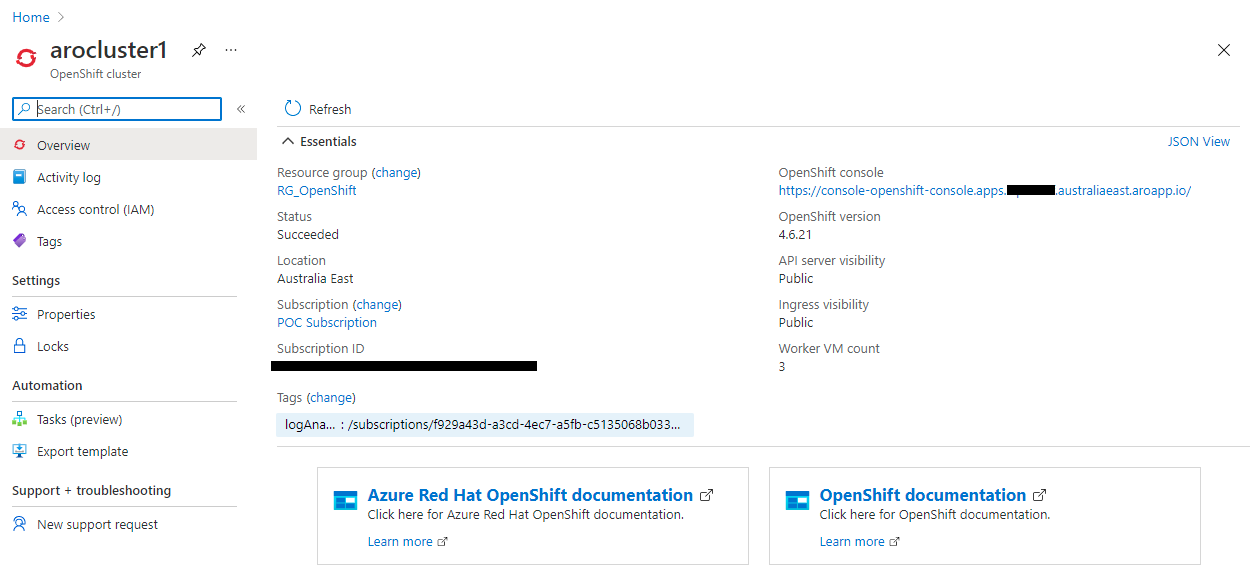Open Azure Red Hat OpenShift documentation Learn more
This screenshot has width=1250, height=576.
[x=399, y=541]
